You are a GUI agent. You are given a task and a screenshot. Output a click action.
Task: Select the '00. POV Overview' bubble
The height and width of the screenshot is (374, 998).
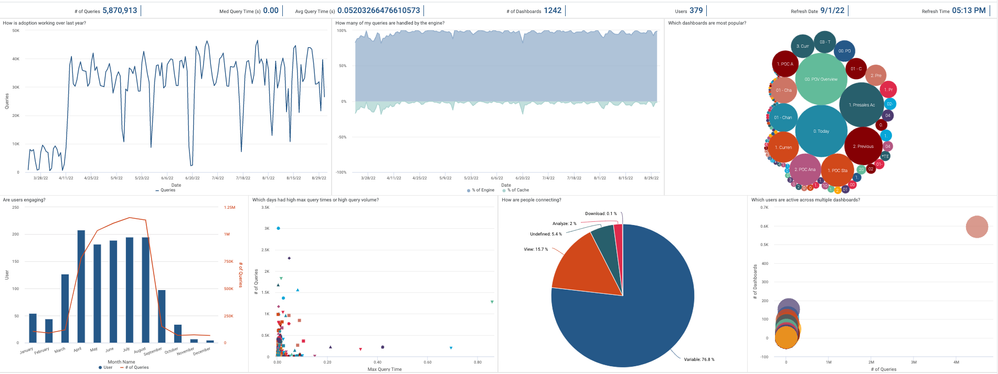coord(820,80)
